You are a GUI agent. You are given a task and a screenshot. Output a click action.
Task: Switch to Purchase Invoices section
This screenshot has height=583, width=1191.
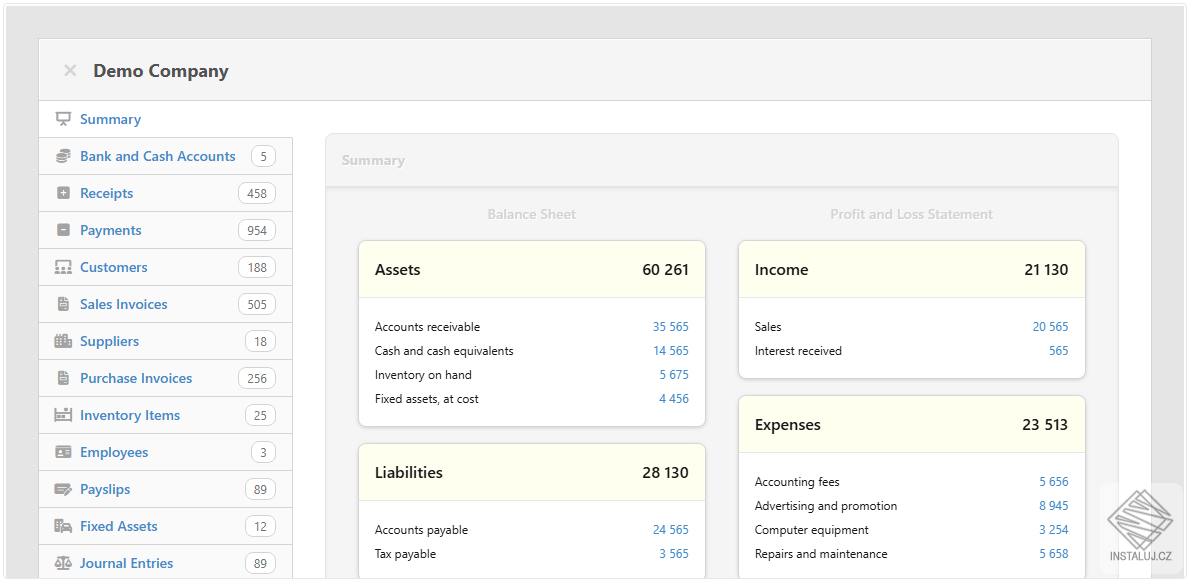(x=135, y=378)
